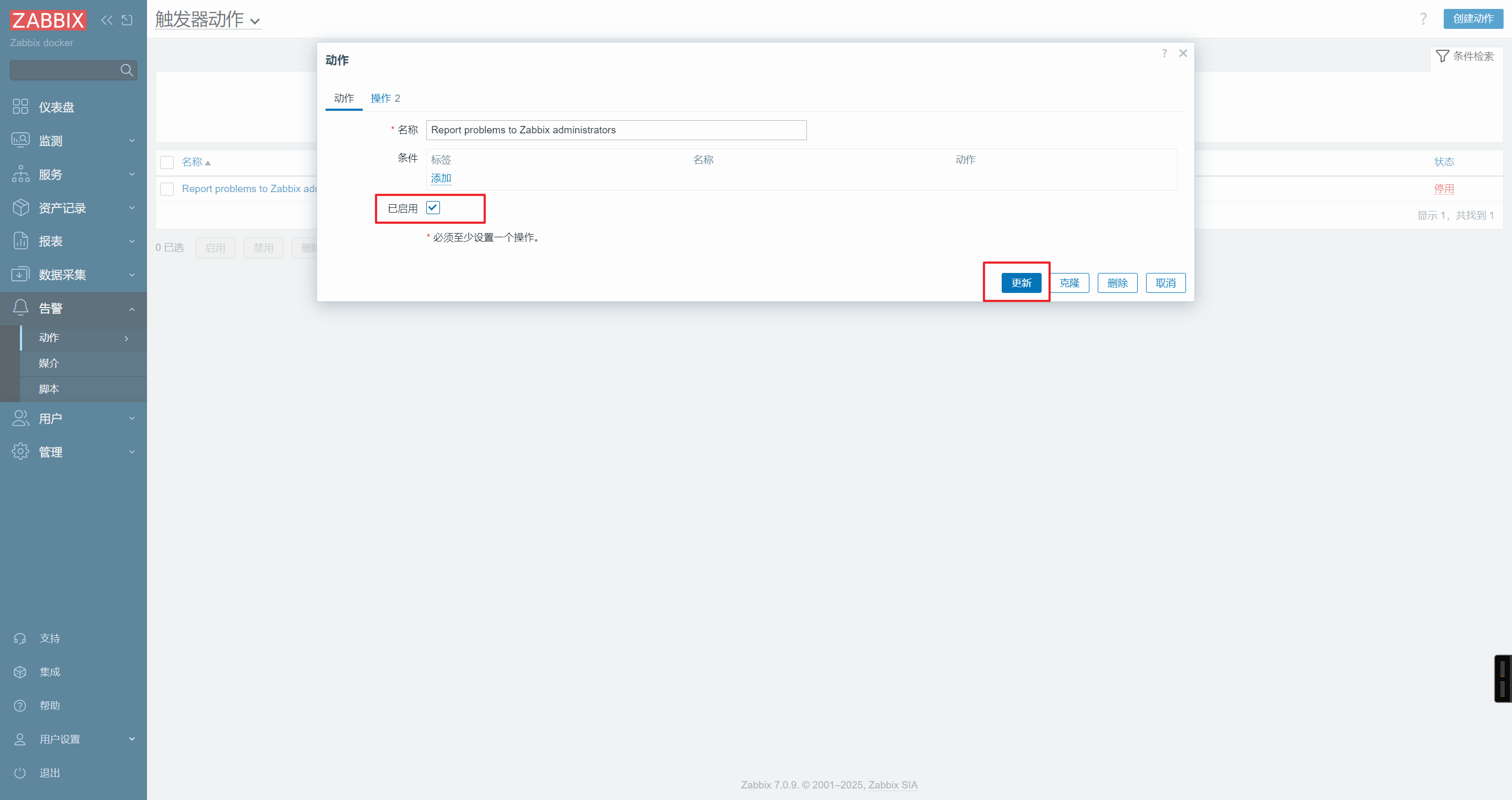
Task: Expand the 用户 menu chevron
Action: pyautogui.click(x=132, y=418)
